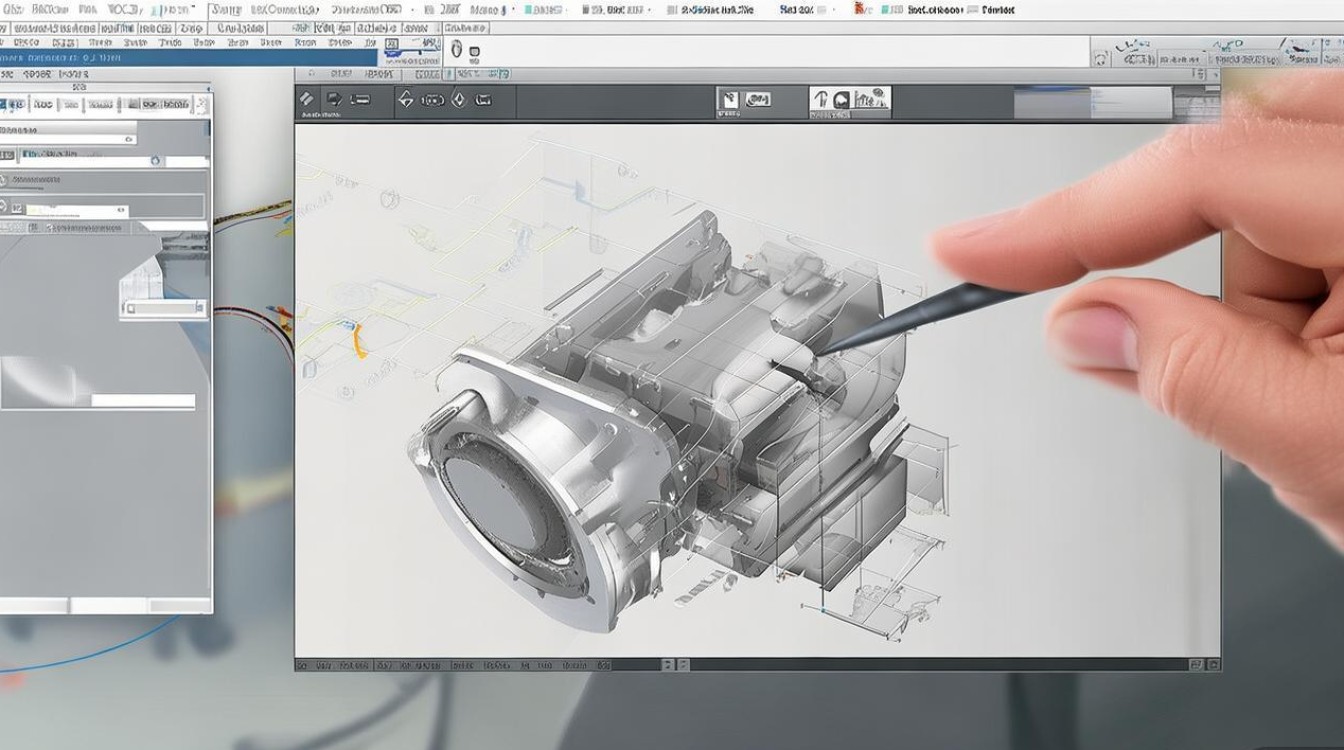Screen dimensions: 1344x750
Task: Click the blue highlighted title bar row at top left
Action: pos(189,59)
